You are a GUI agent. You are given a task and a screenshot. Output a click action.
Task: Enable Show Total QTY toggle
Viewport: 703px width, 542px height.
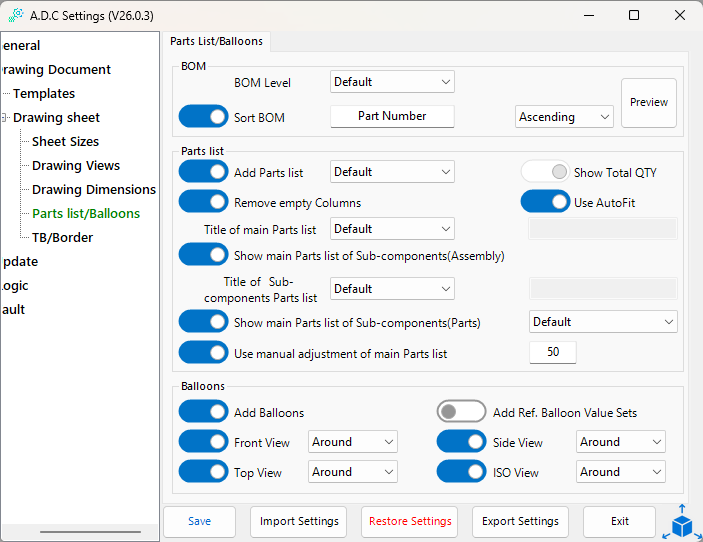(x=545, y=172)
